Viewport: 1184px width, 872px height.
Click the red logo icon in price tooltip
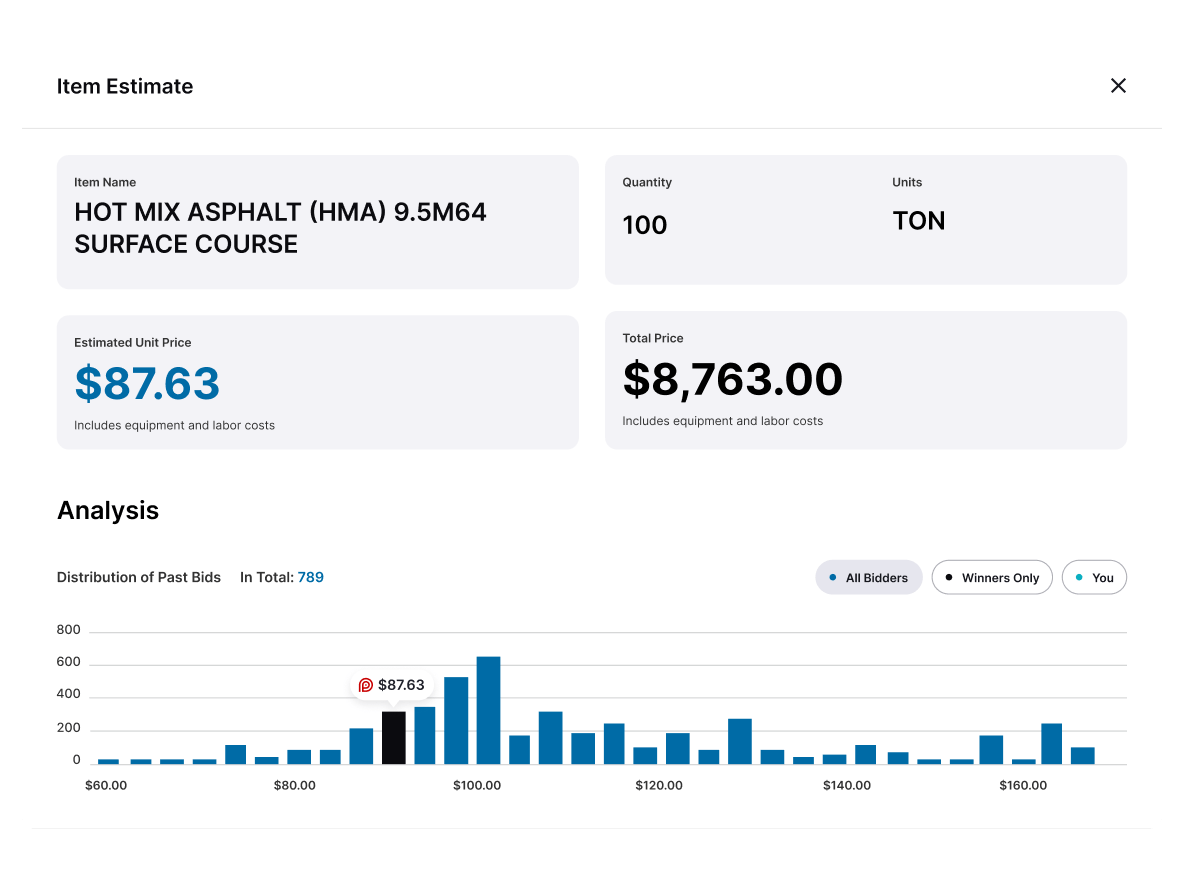coord(366,685)
